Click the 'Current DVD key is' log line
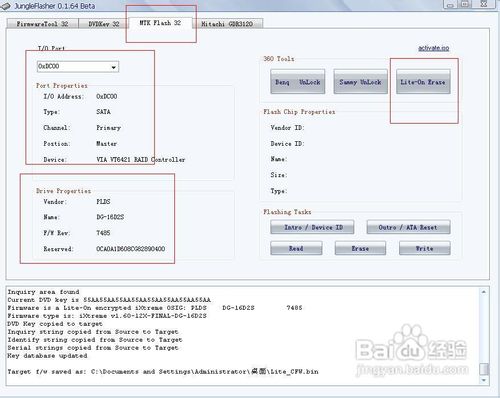This screenshot has height=398, width=500. (109, 300)
